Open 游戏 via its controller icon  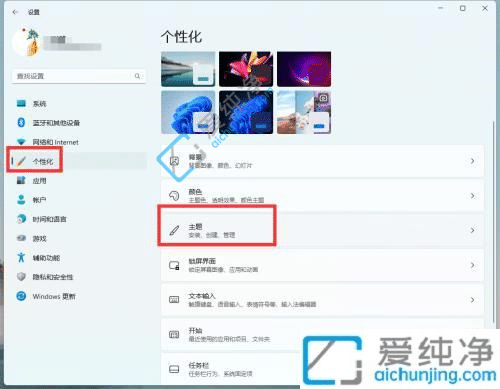(x=21, y=238)
